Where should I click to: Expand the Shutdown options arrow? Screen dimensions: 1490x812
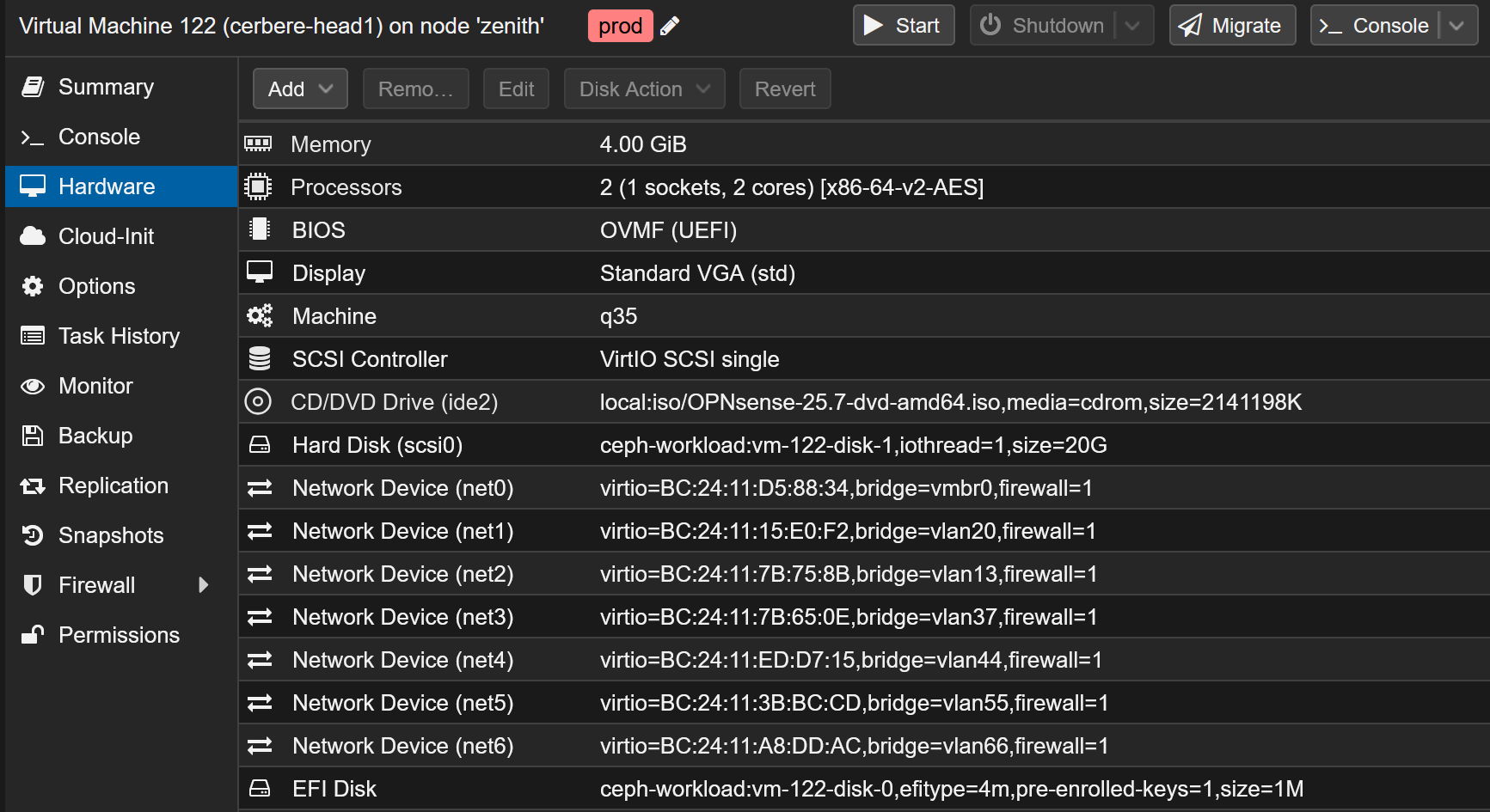pos(1132,26)
